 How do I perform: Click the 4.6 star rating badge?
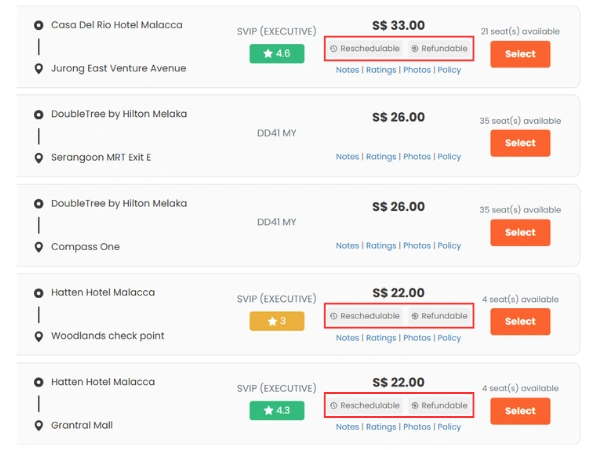[277, 54]
